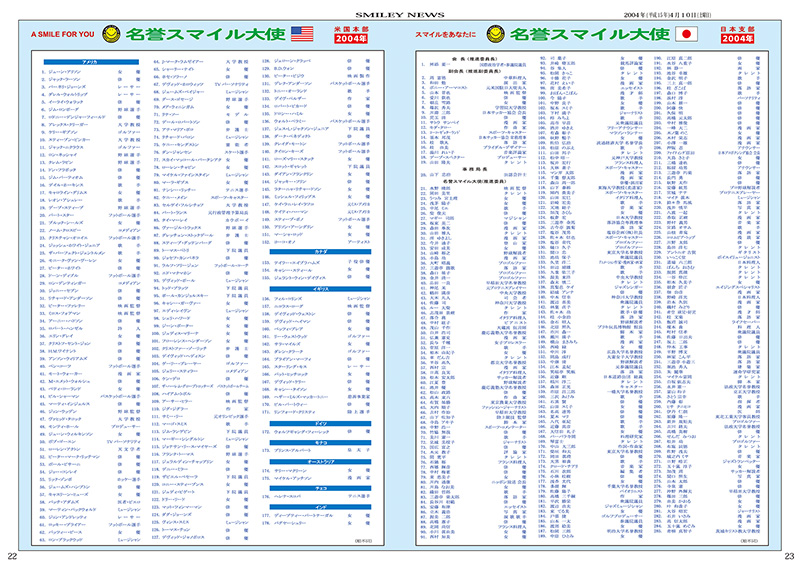Click the '事務局長' heading

[474, 169]
